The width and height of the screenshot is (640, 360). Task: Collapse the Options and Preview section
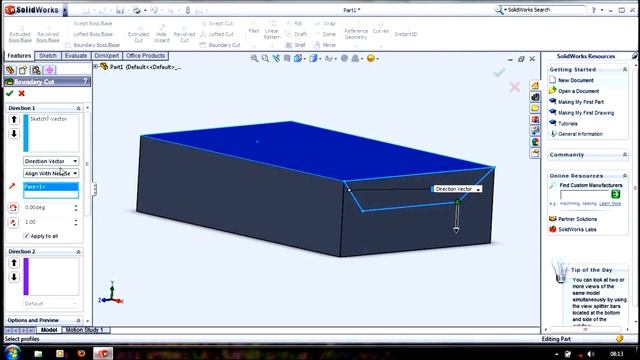[78, 320]
